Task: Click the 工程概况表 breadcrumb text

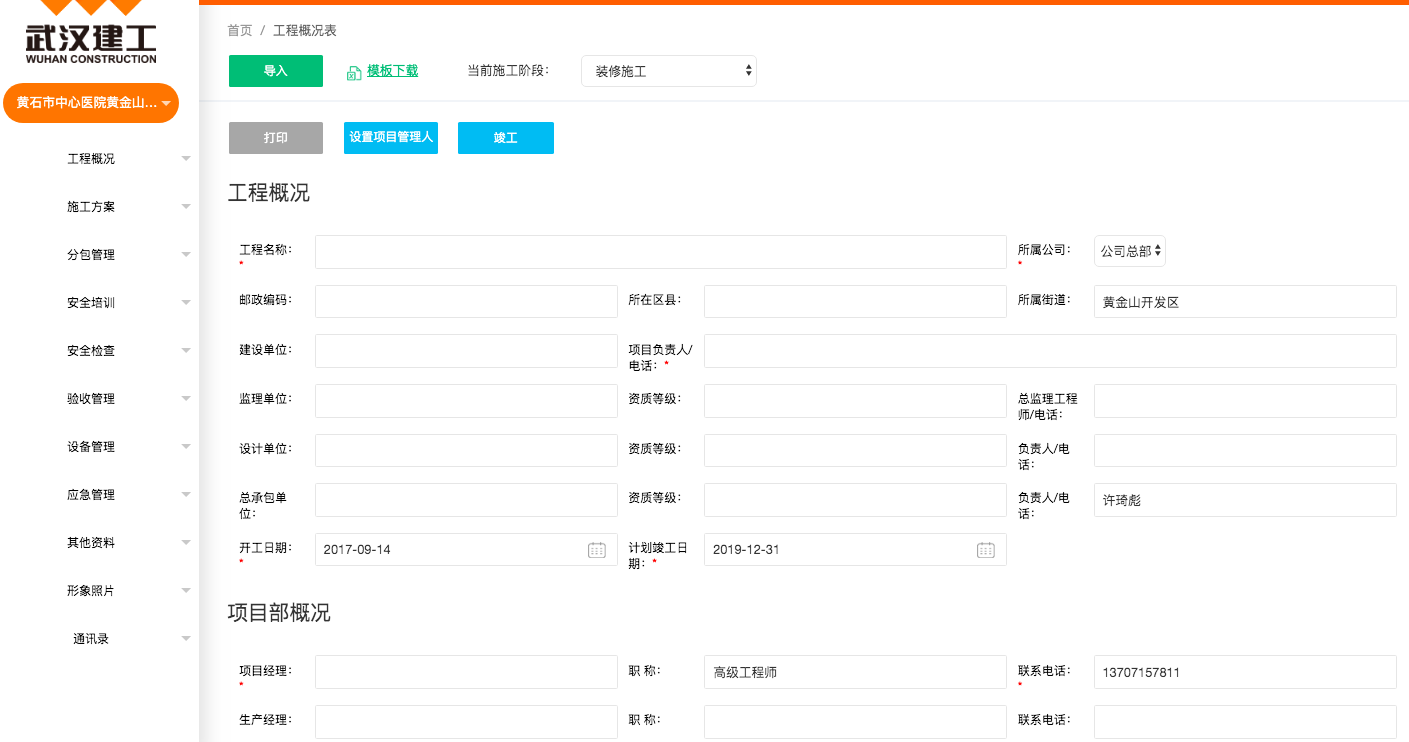Action: coord(305,31)
